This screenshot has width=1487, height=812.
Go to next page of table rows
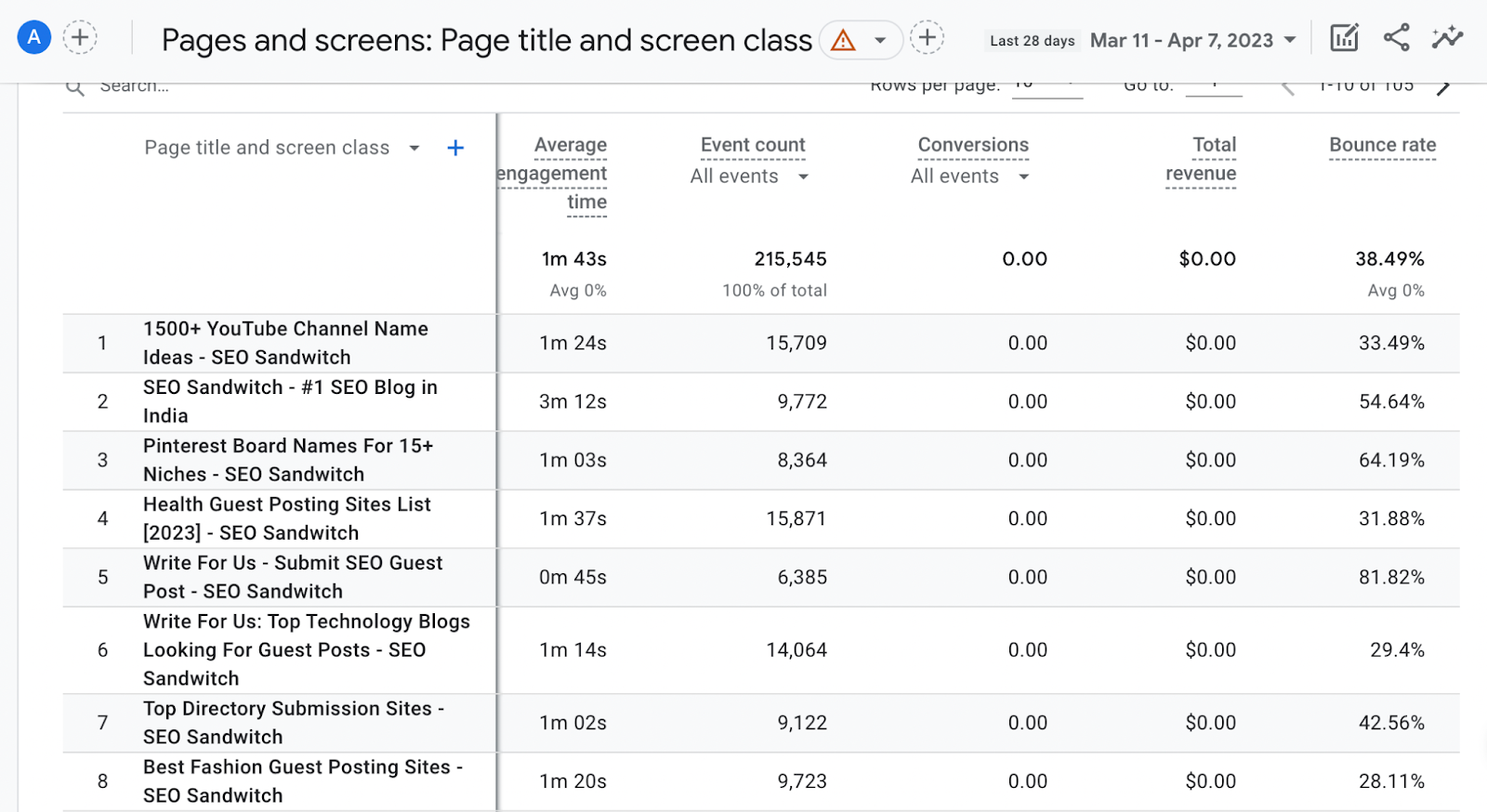pyautogui.click(x=1443, y=87)
